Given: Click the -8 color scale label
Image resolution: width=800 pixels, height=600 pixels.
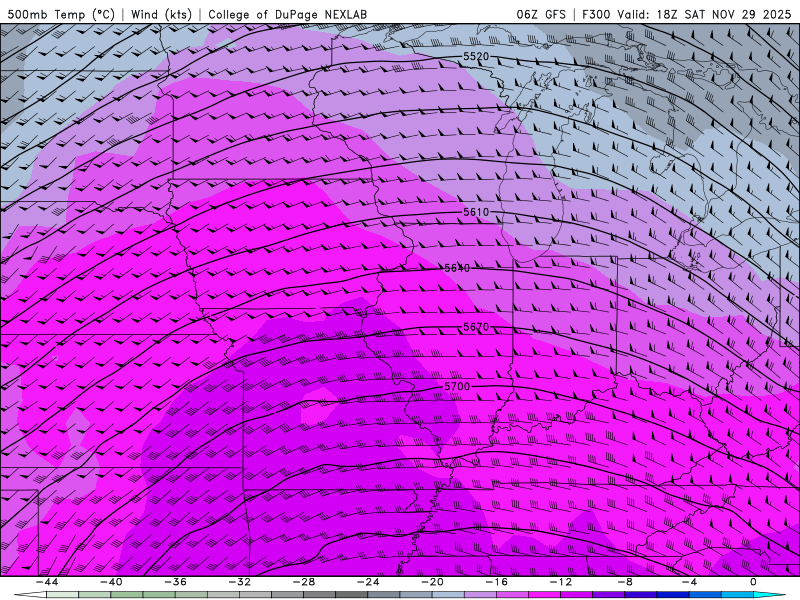Looking at the screenshot, I should tap(625, 582).
